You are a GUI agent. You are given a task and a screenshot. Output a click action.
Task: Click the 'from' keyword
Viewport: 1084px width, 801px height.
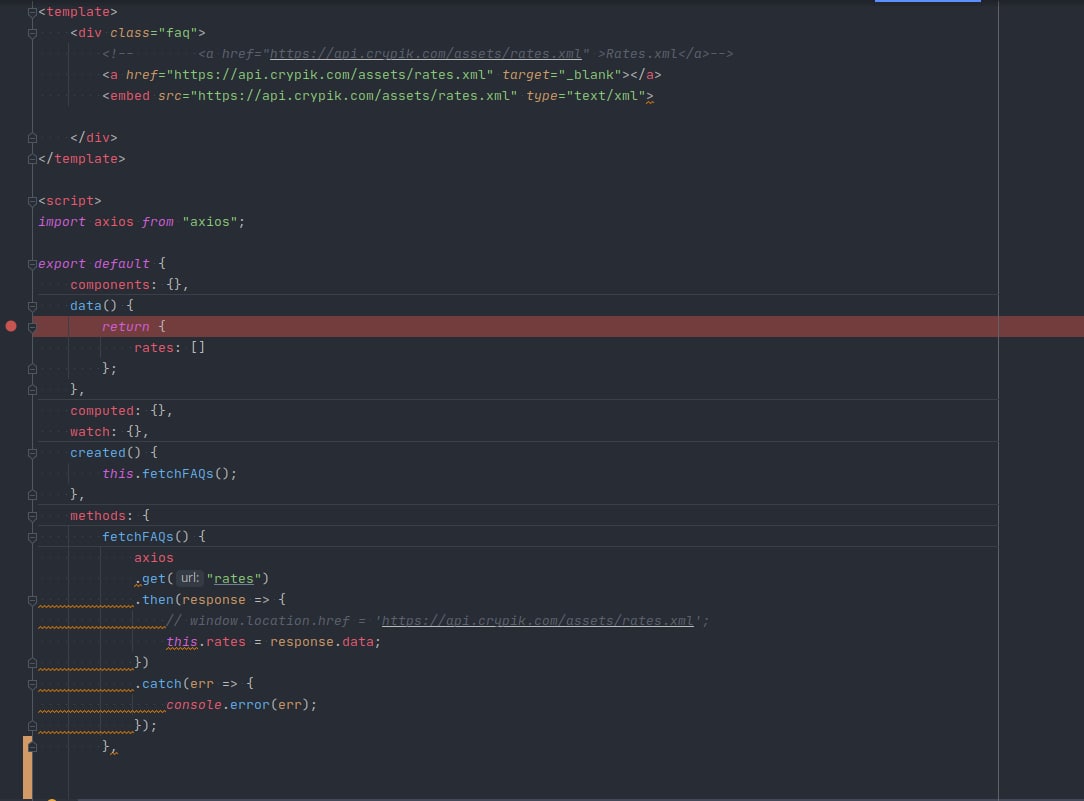tap(158, 222)
